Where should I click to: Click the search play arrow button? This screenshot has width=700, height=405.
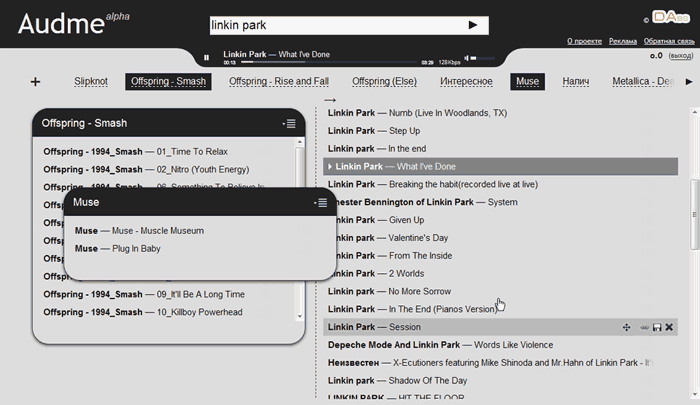472,25
